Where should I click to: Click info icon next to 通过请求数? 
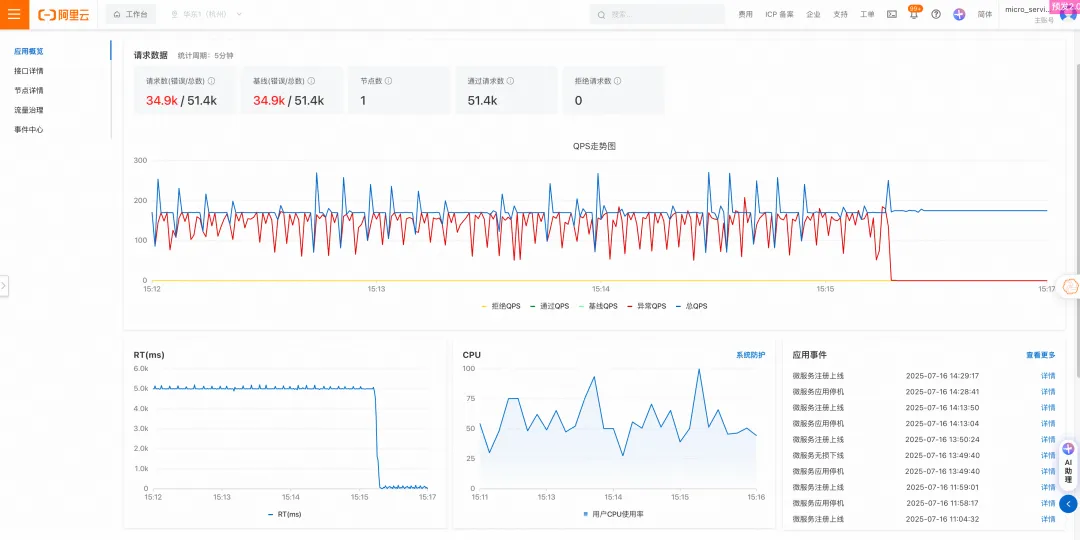(510, 81)
